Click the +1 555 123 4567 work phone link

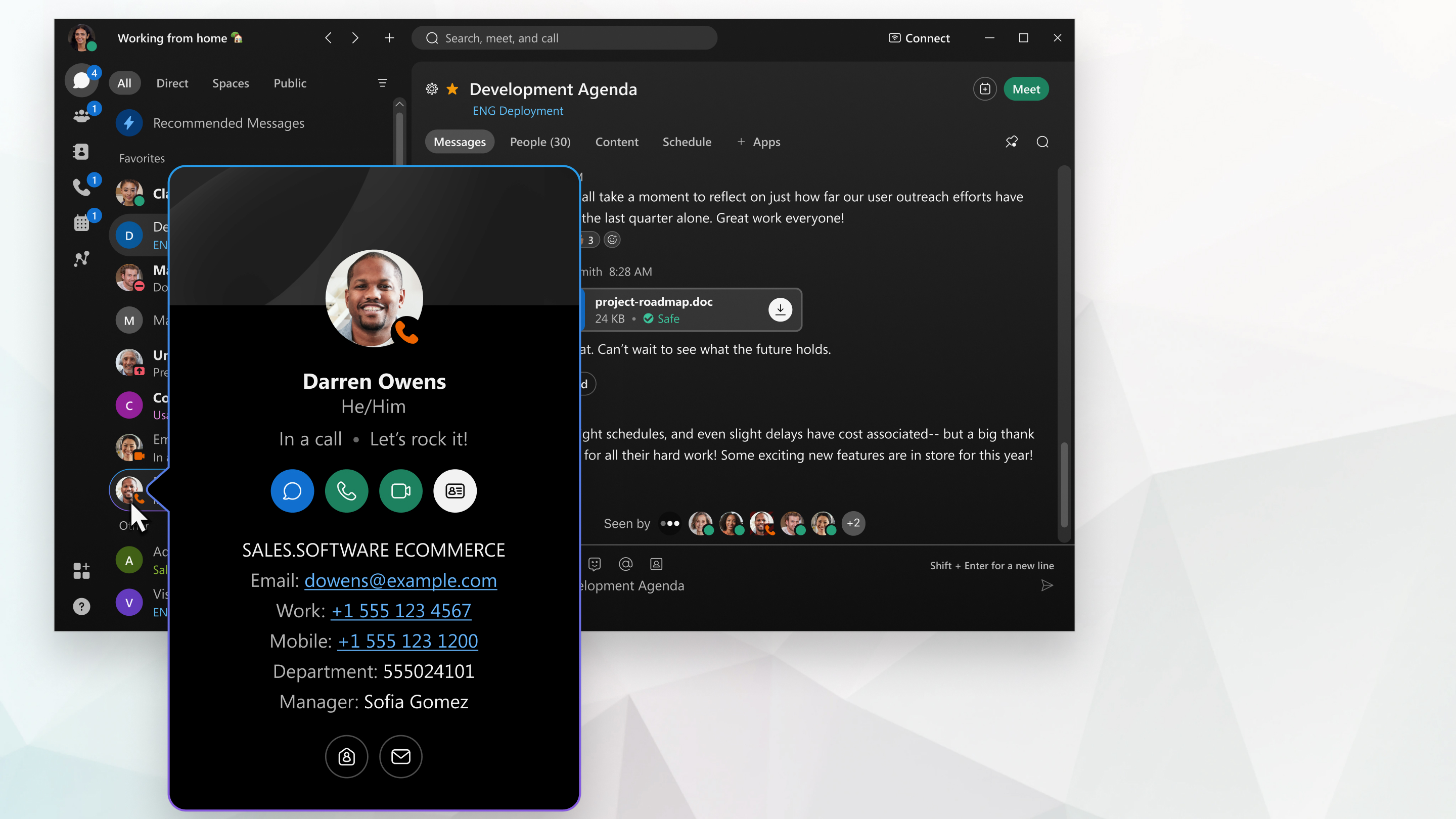[x=401, y=610]
